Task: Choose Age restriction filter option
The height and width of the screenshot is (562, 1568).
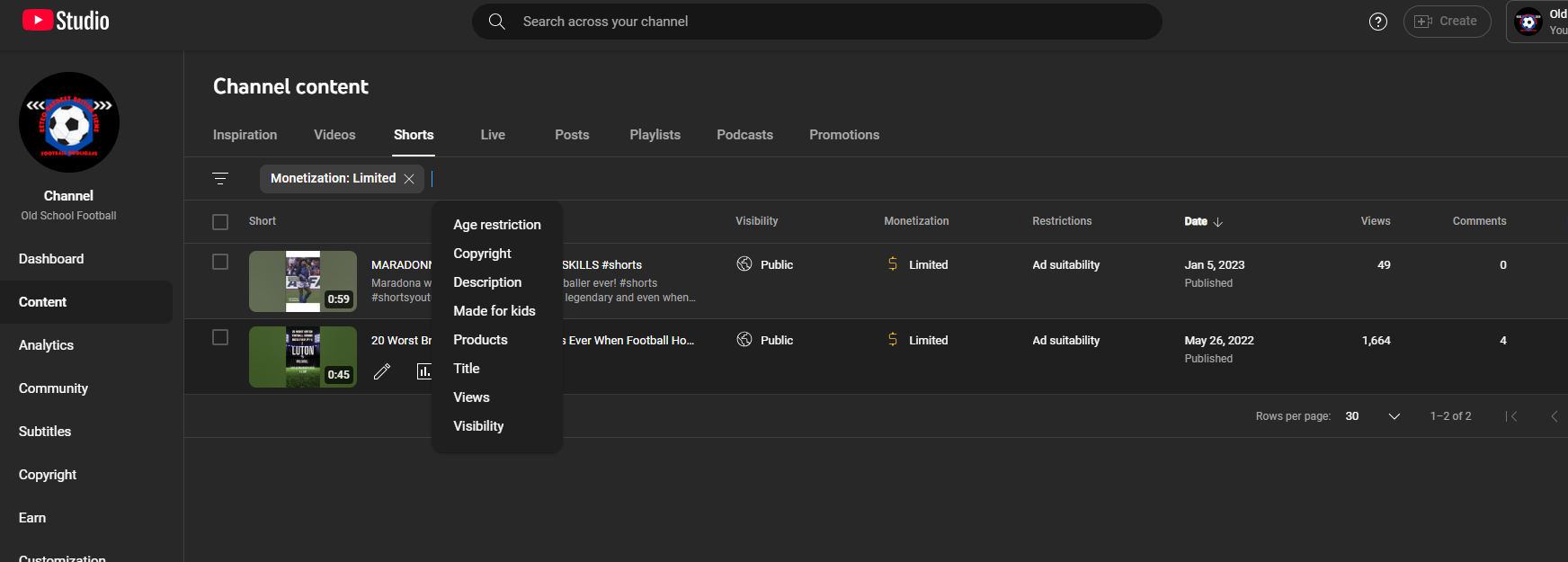Action: click(x=497, y=225)
